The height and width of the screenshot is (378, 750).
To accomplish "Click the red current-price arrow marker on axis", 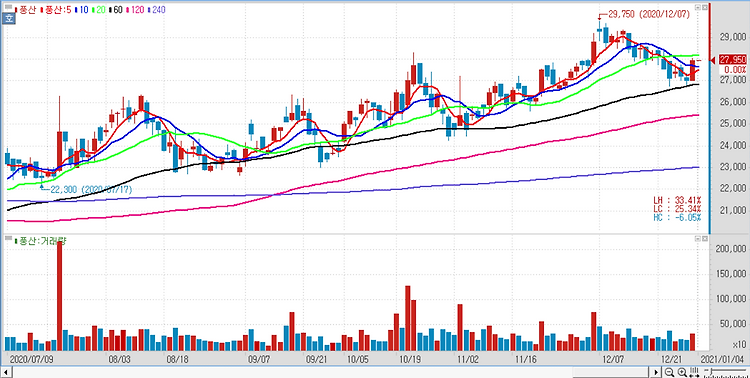I will click(713, 59).
